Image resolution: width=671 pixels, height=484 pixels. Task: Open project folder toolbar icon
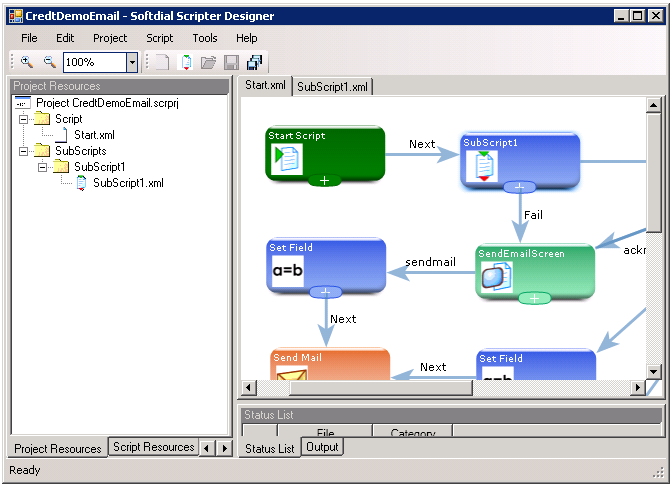pos(208,62)
